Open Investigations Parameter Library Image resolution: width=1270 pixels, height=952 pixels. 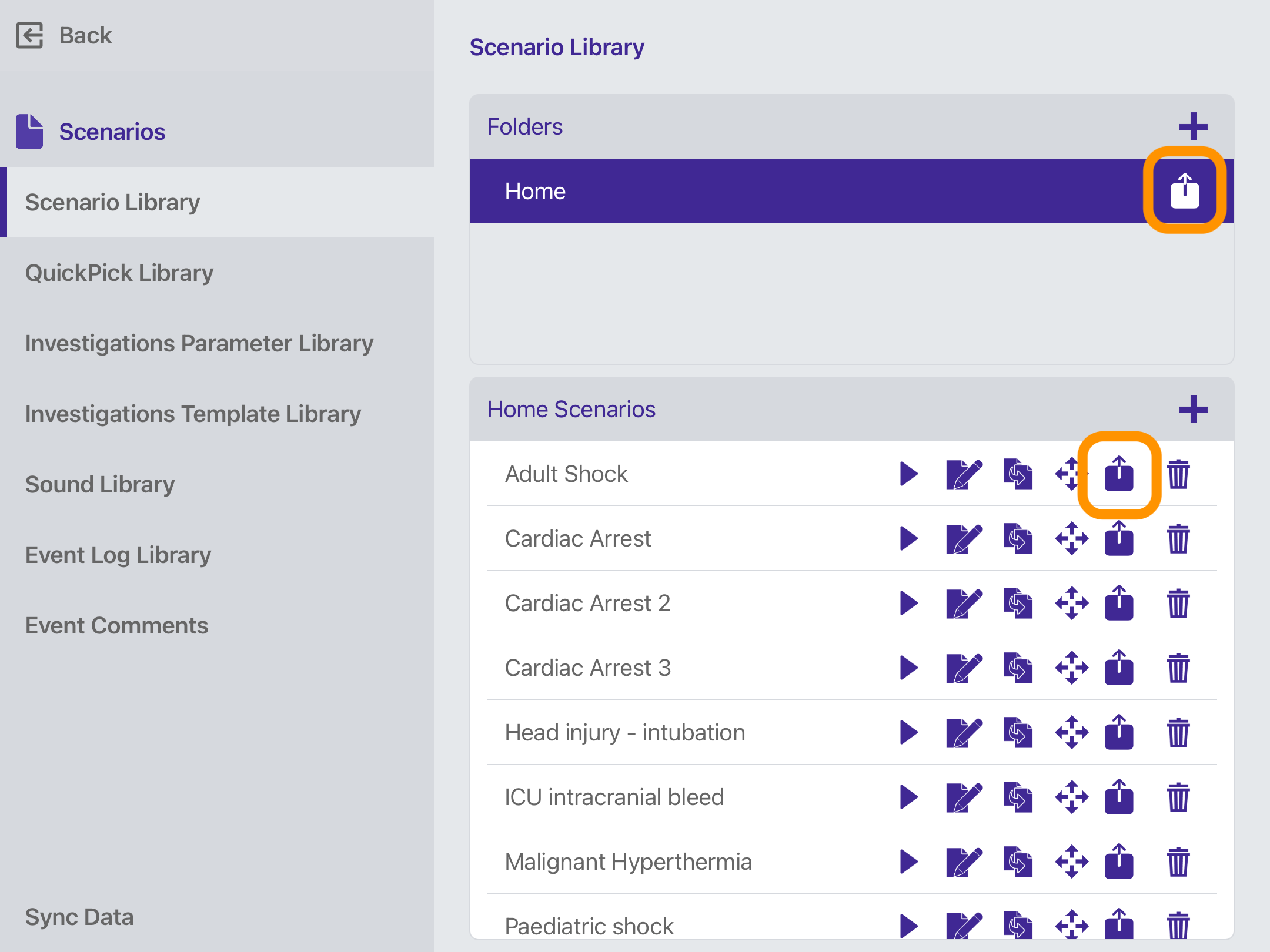click(199, 343)
